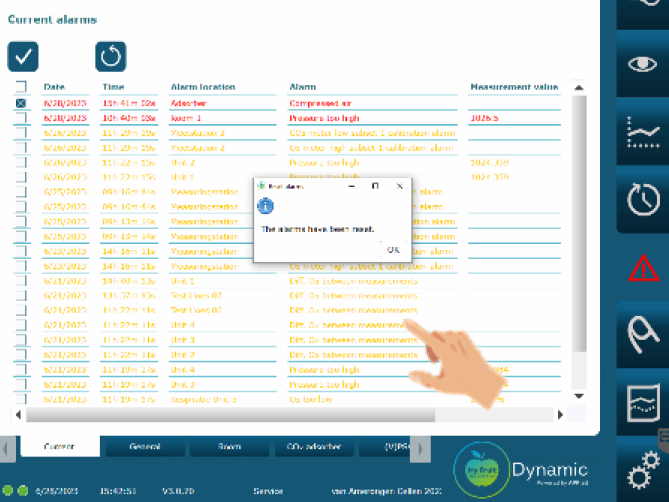Click the reset alarms circular arrow button
Viewport: 669px width, 502px height.
111,56
